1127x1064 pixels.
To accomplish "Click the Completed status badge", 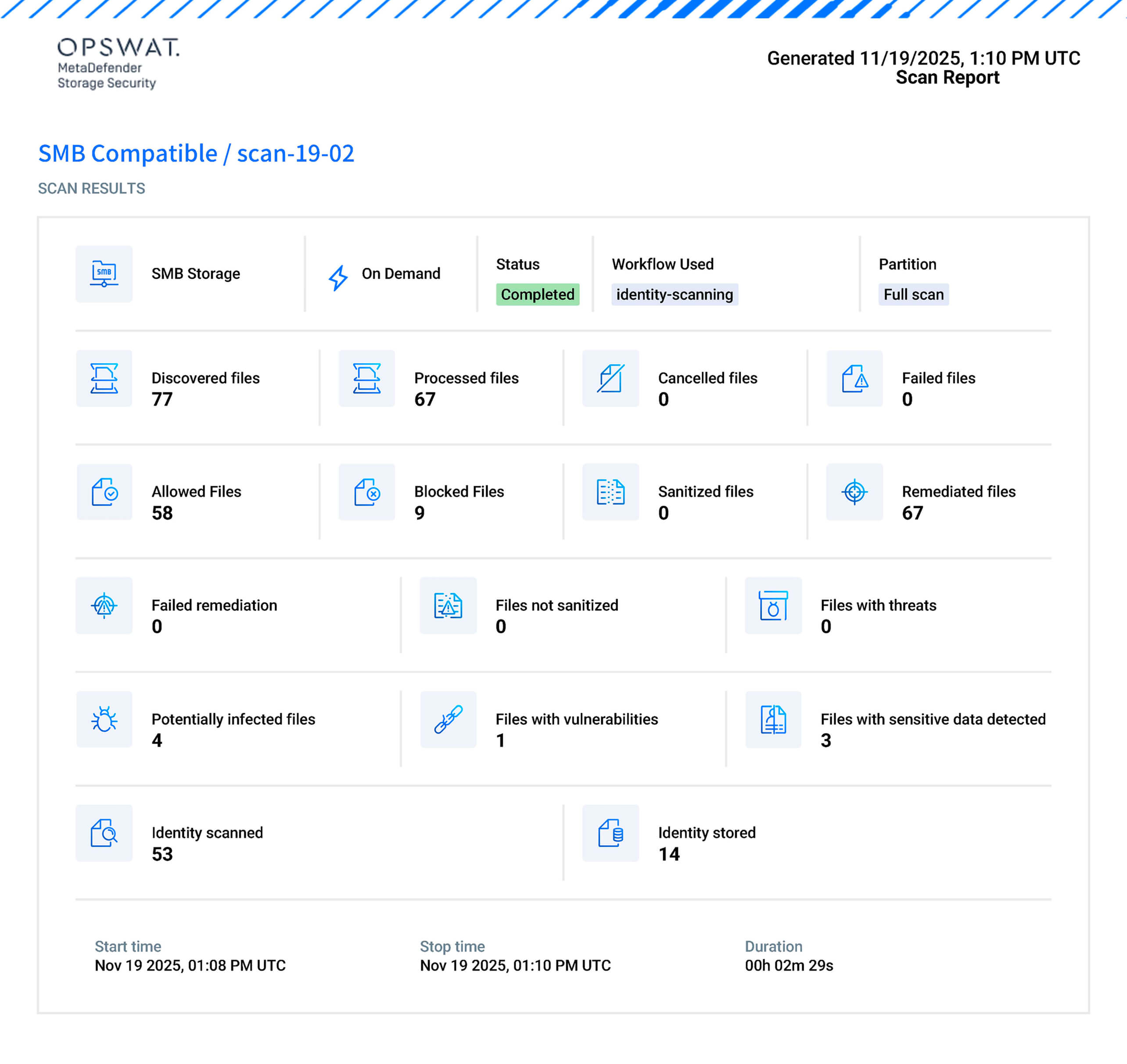I will tap(537, 295).
